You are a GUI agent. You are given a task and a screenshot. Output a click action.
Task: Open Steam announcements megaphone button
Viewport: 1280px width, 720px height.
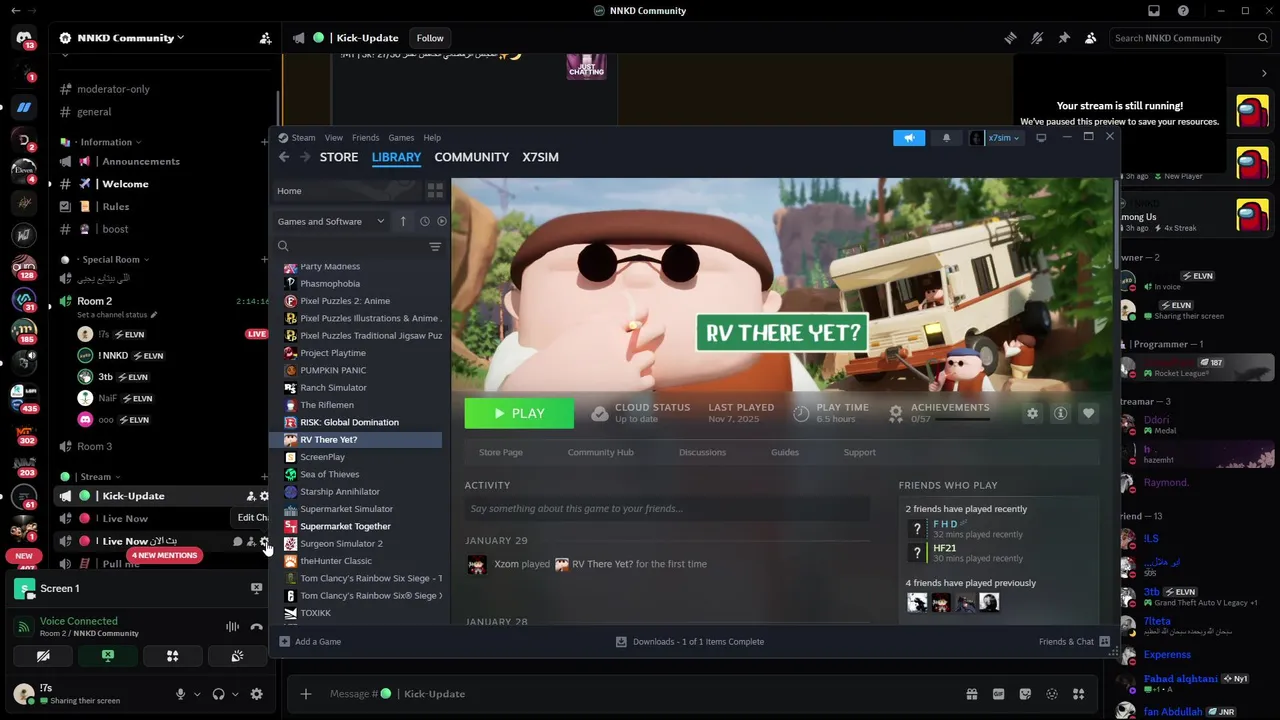pos(909,138)
